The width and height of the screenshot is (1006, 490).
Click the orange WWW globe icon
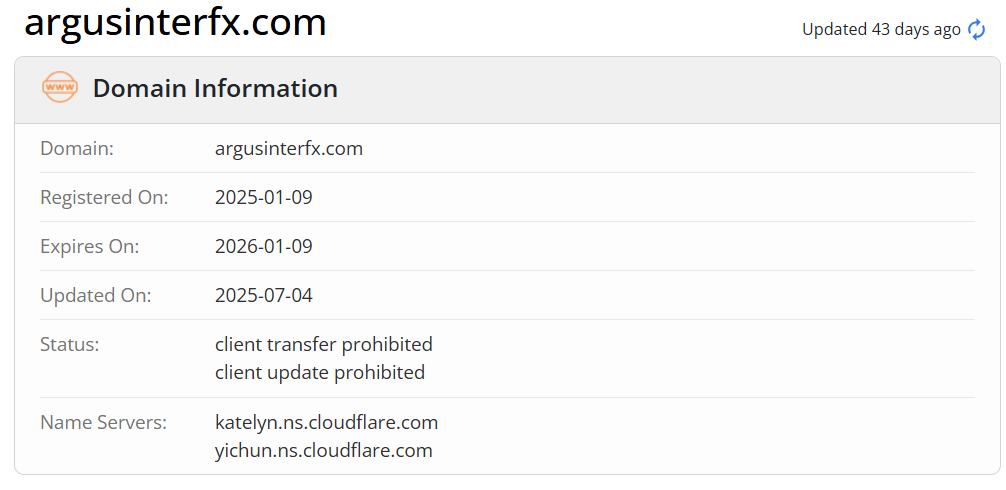[60, 88]
